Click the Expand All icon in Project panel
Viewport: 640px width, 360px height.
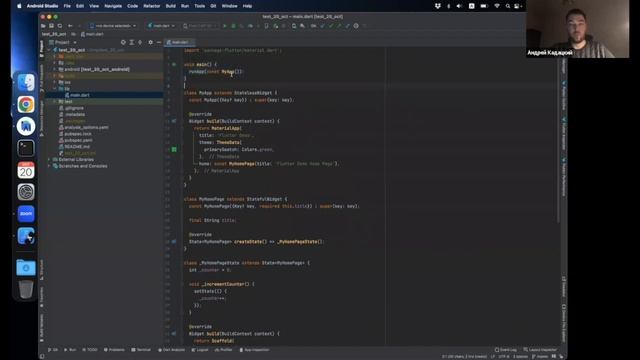click(x=131, y=42)
